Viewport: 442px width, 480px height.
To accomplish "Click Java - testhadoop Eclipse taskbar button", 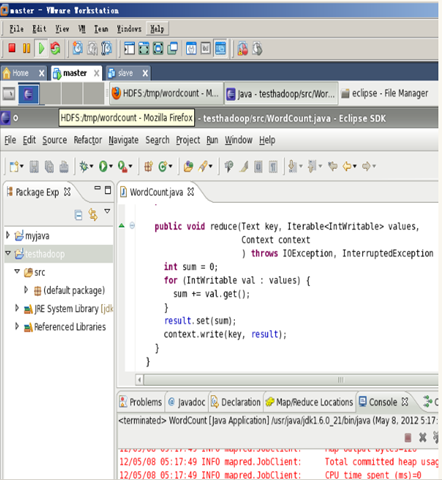I will pos(281,94).
